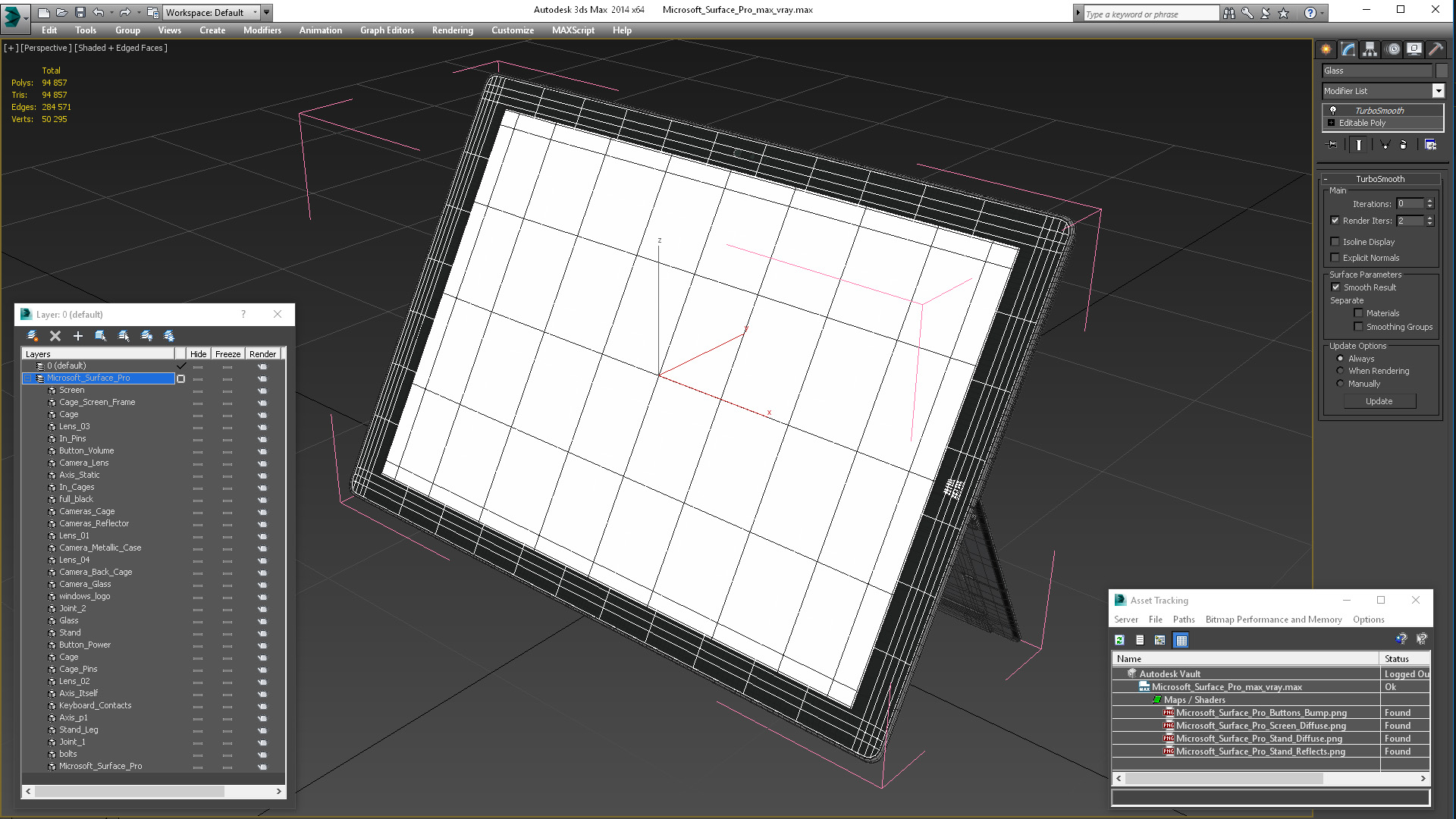Screen dimensions: 1456x819
Task: Click Create New Layer icon
Action: [33, 336]
